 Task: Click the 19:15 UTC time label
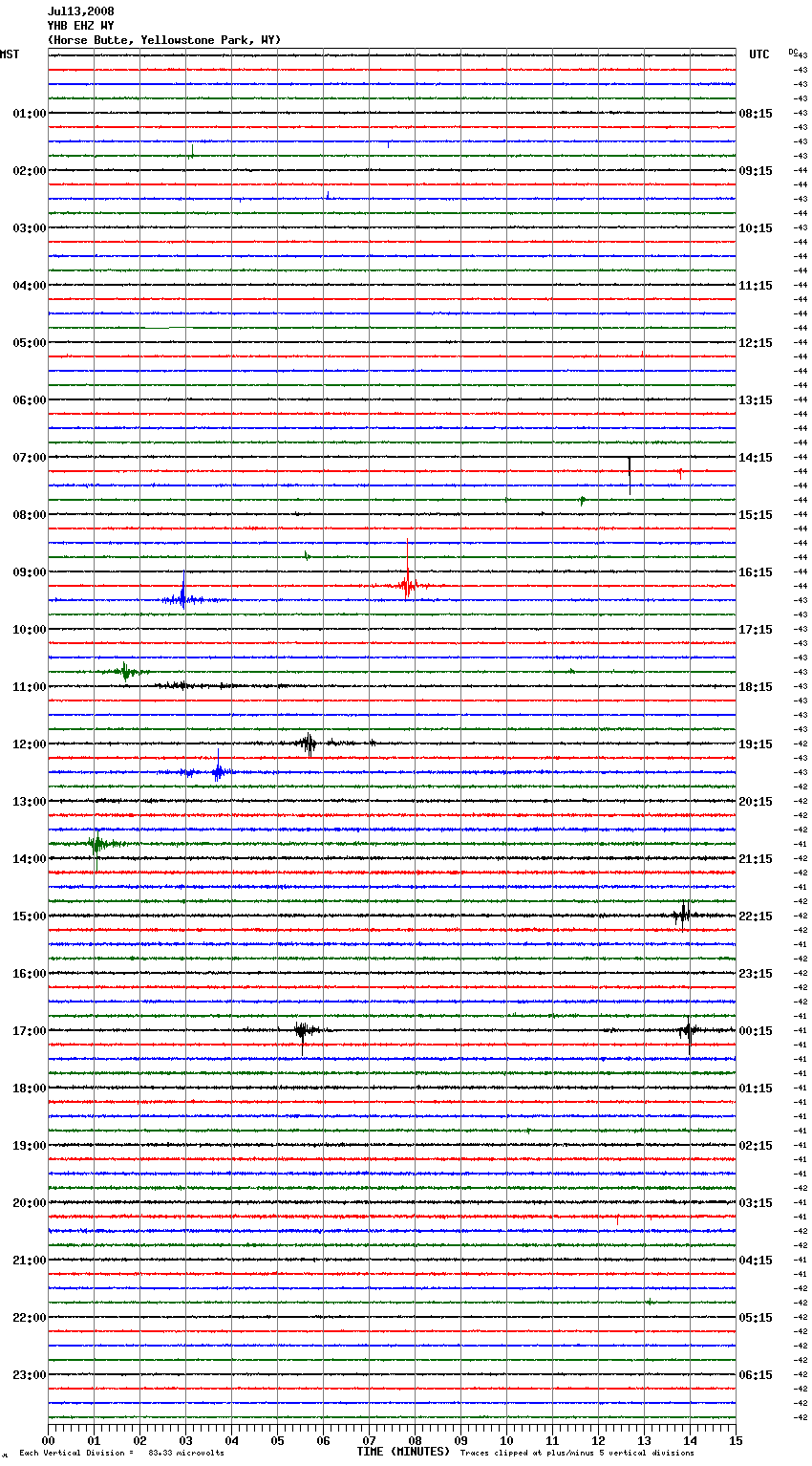pyautogui.click(x=756, y=744)
